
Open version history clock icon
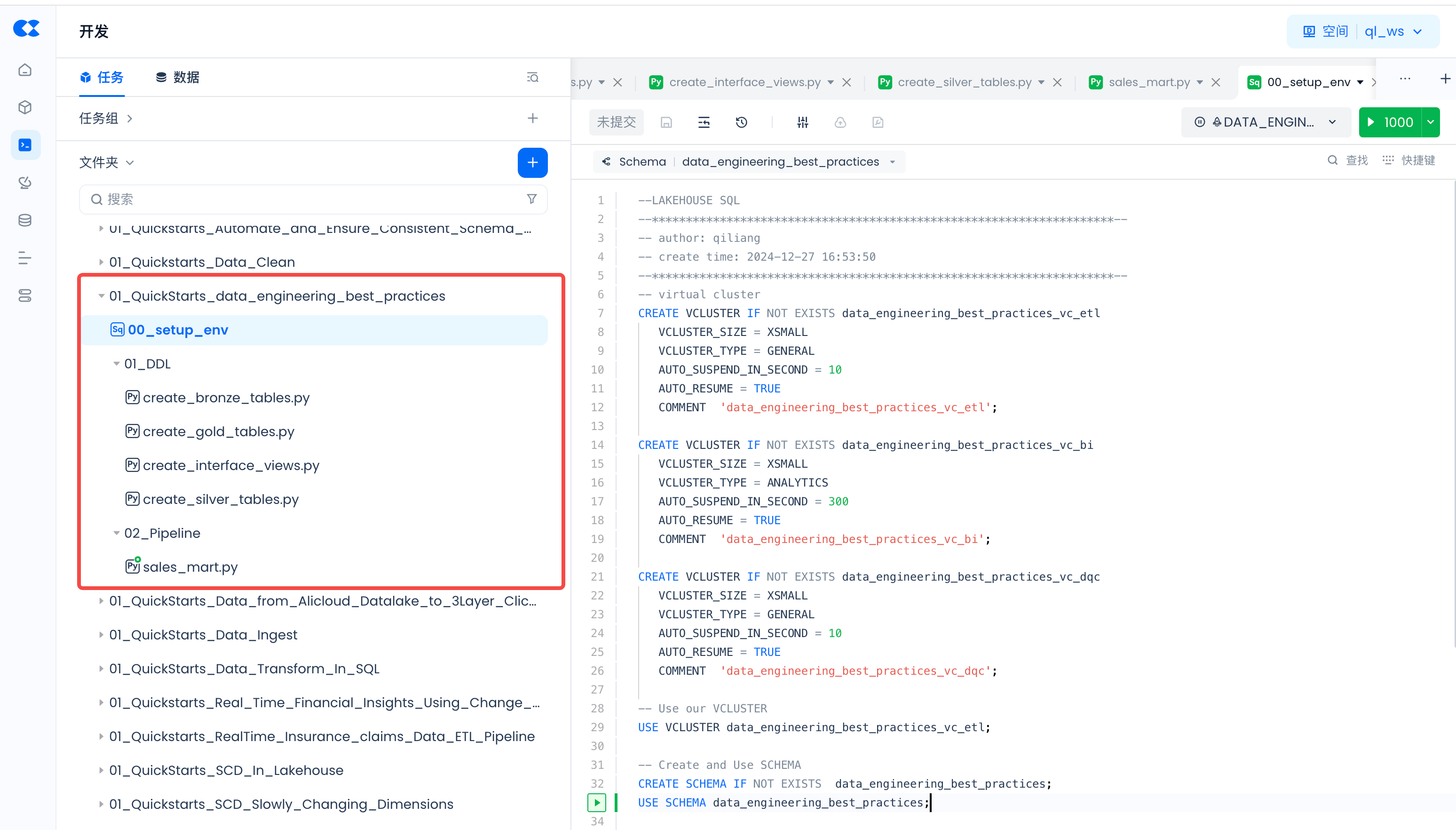[x=741, y=122]
